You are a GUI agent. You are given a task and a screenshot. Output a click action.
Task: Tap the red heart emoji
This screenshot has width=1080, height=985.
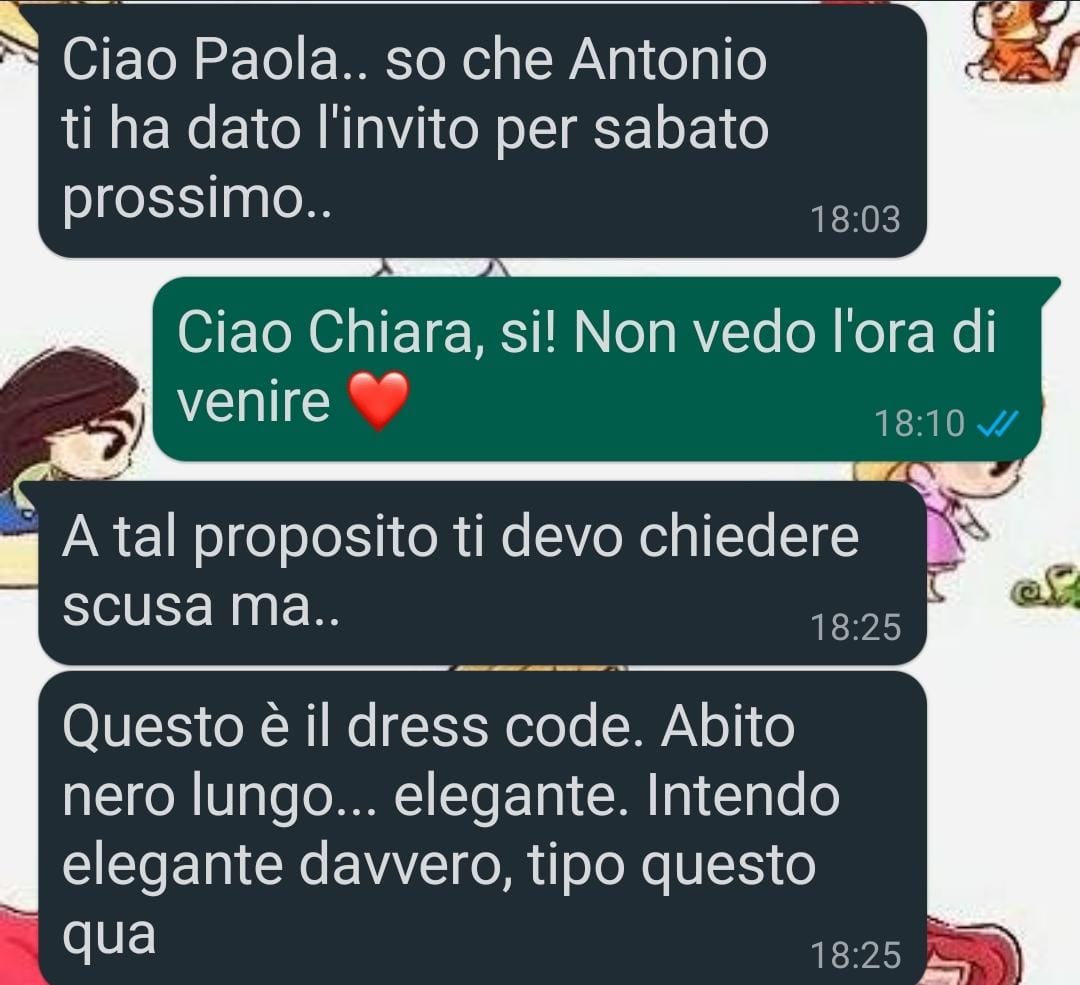pyautogui.click(x=379, y=401)
